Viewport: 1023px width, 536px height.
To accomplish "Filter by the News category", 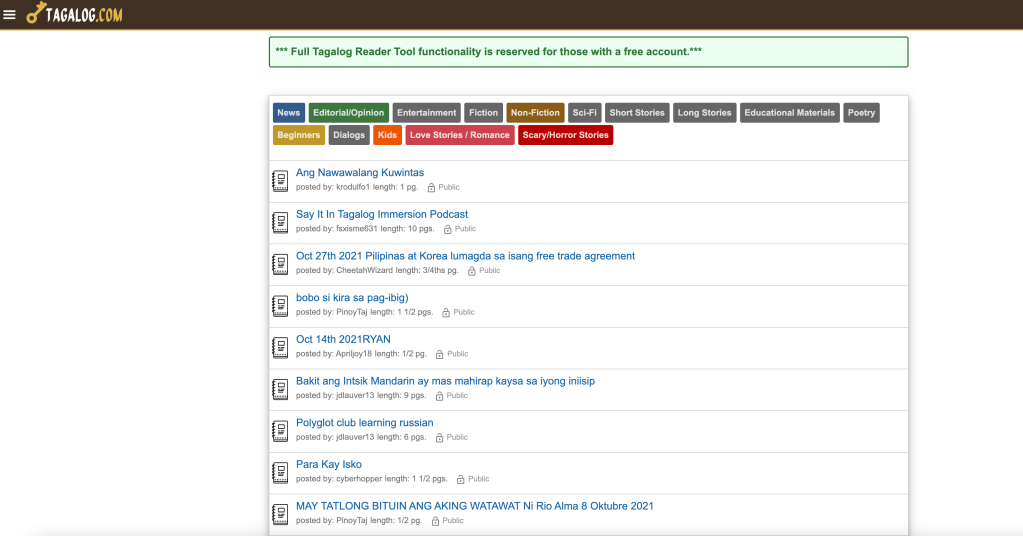I will pyautogui.click(x=289, y=113).
